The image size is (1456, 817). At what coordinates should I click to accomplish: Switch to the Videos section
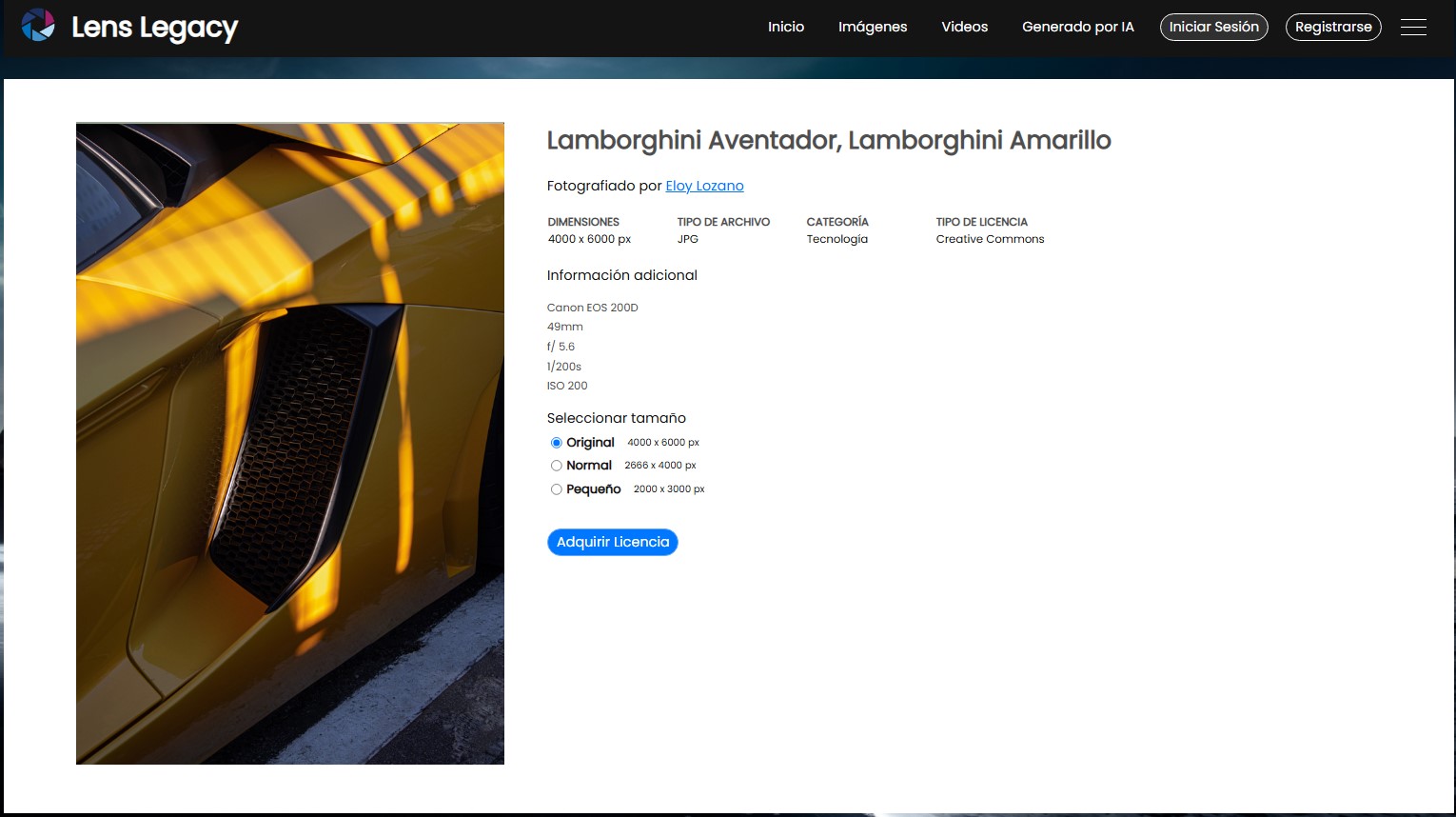964,27
